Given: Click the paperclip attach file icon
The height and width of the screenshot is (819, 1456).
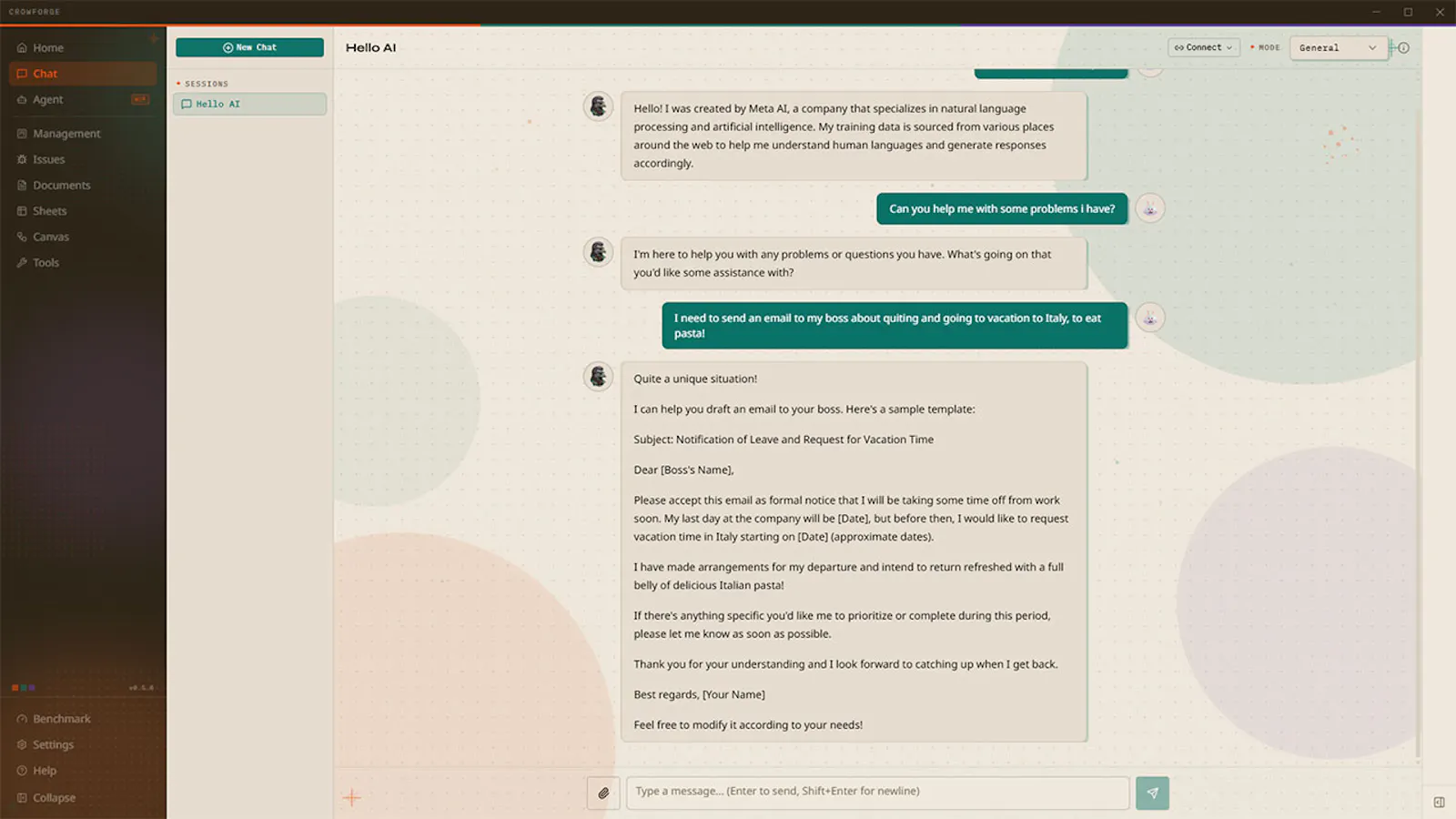Looking at the screenshot, I should point(603,793).
